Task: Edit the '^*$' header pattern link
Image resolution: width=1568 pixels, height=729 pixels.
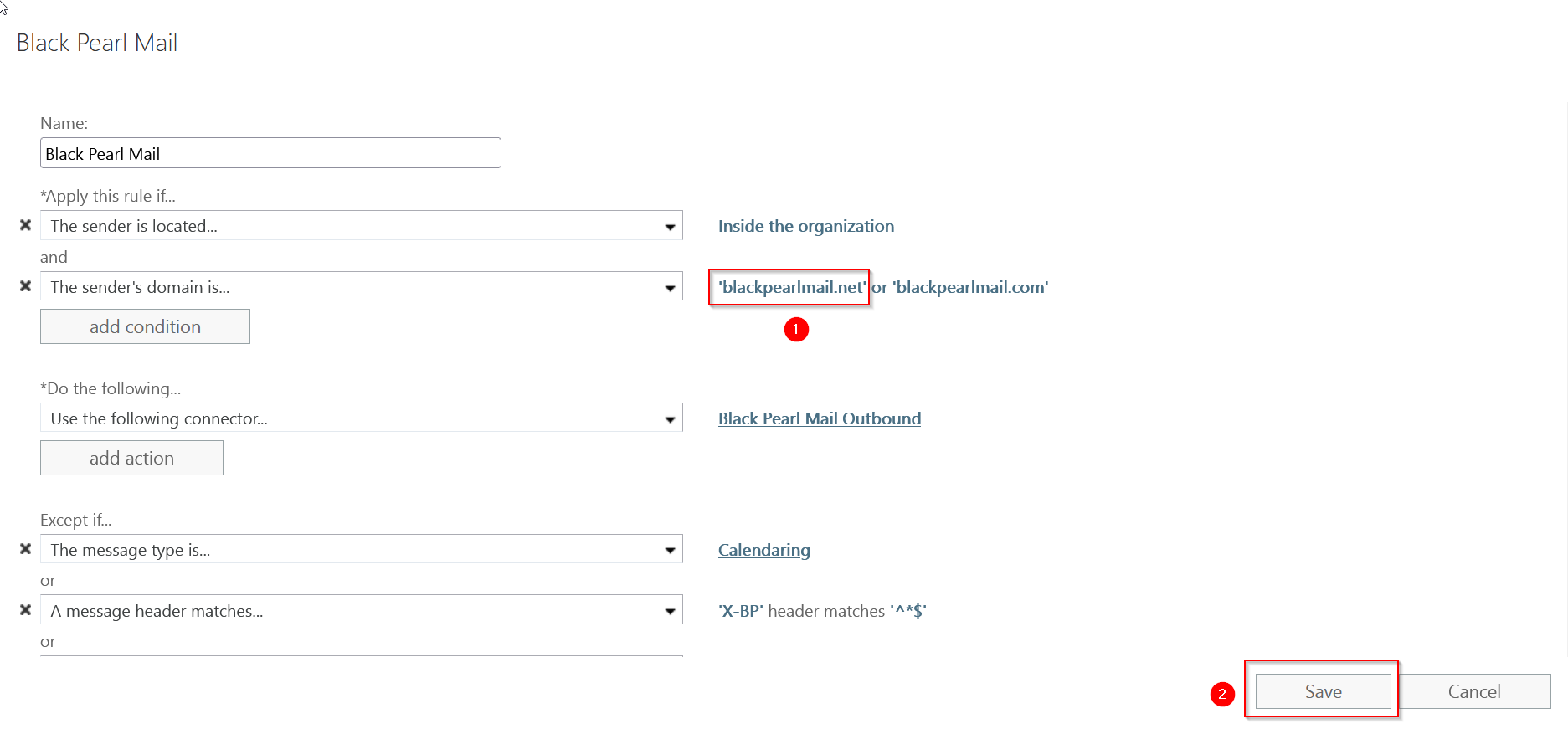Action: click(907, 611)
